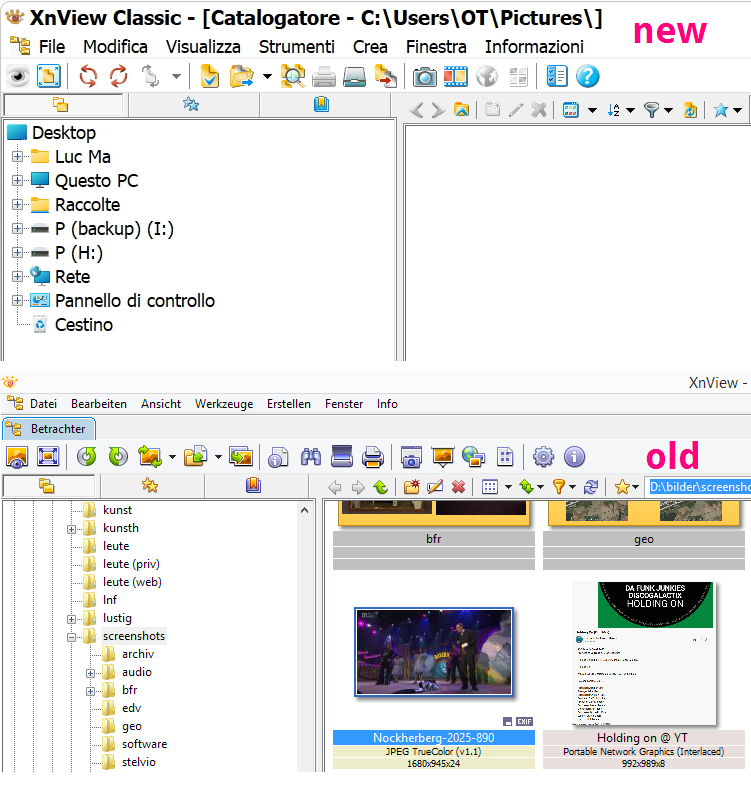
Task: Click fullscreen icon in Italian XnView Classic toolbar
Action: tap(49, 77)
